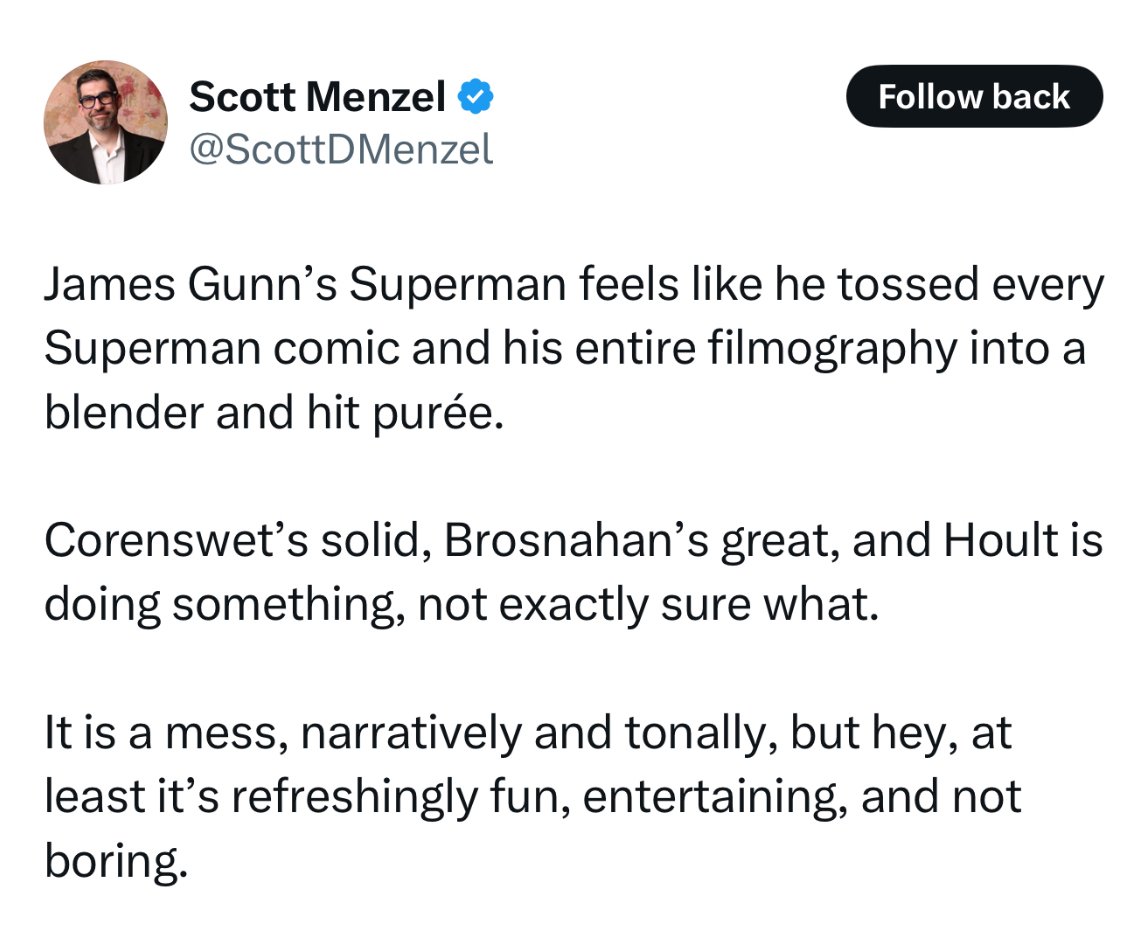This screenshot has width=1130, height=945.
Task: Click the word entertaining in the tweet
Action: [x=714, y=797]
